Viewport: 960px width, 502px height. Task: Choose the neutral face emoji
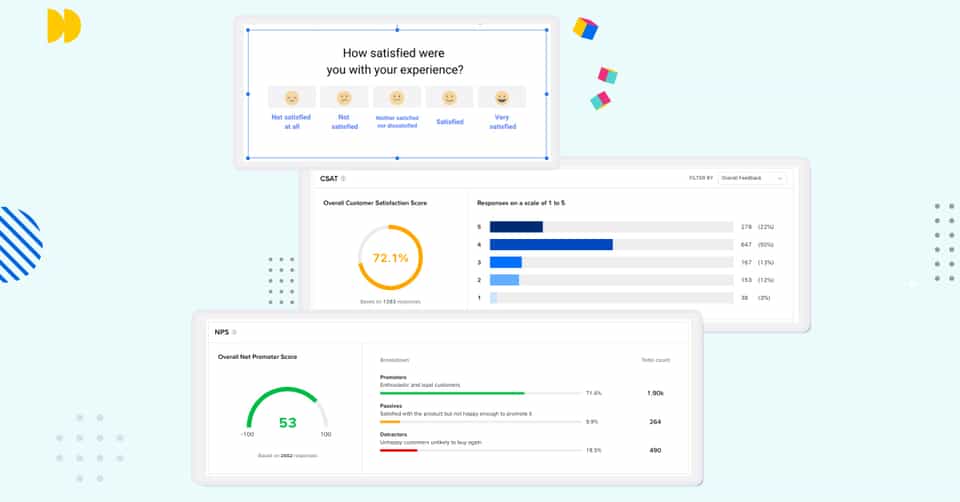(397, 97)
